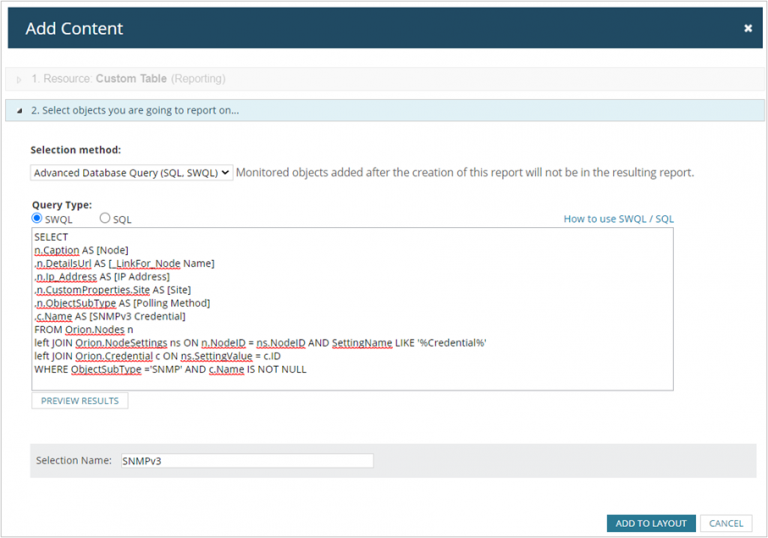768x538 pixels.
Task: Click the c.Name AS SNMPv3 Credential line
Action: [110, 317]
